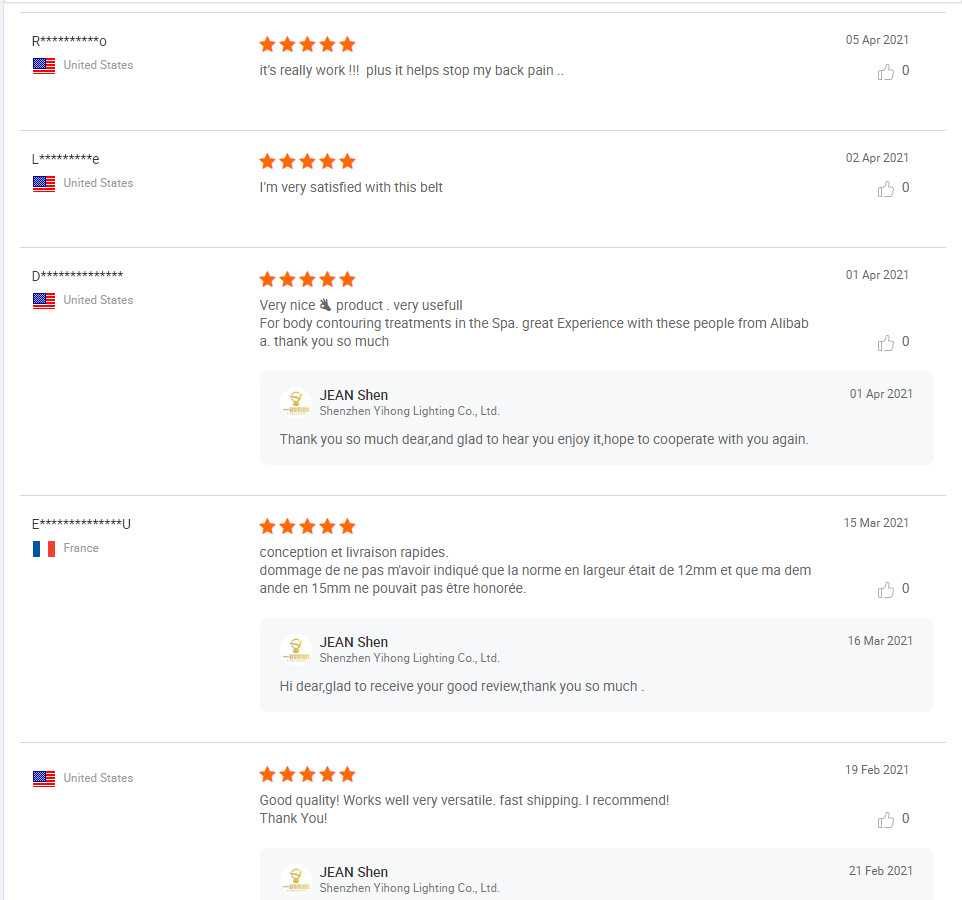Click thumbs-up on the 02 Apr belt review

885,189
